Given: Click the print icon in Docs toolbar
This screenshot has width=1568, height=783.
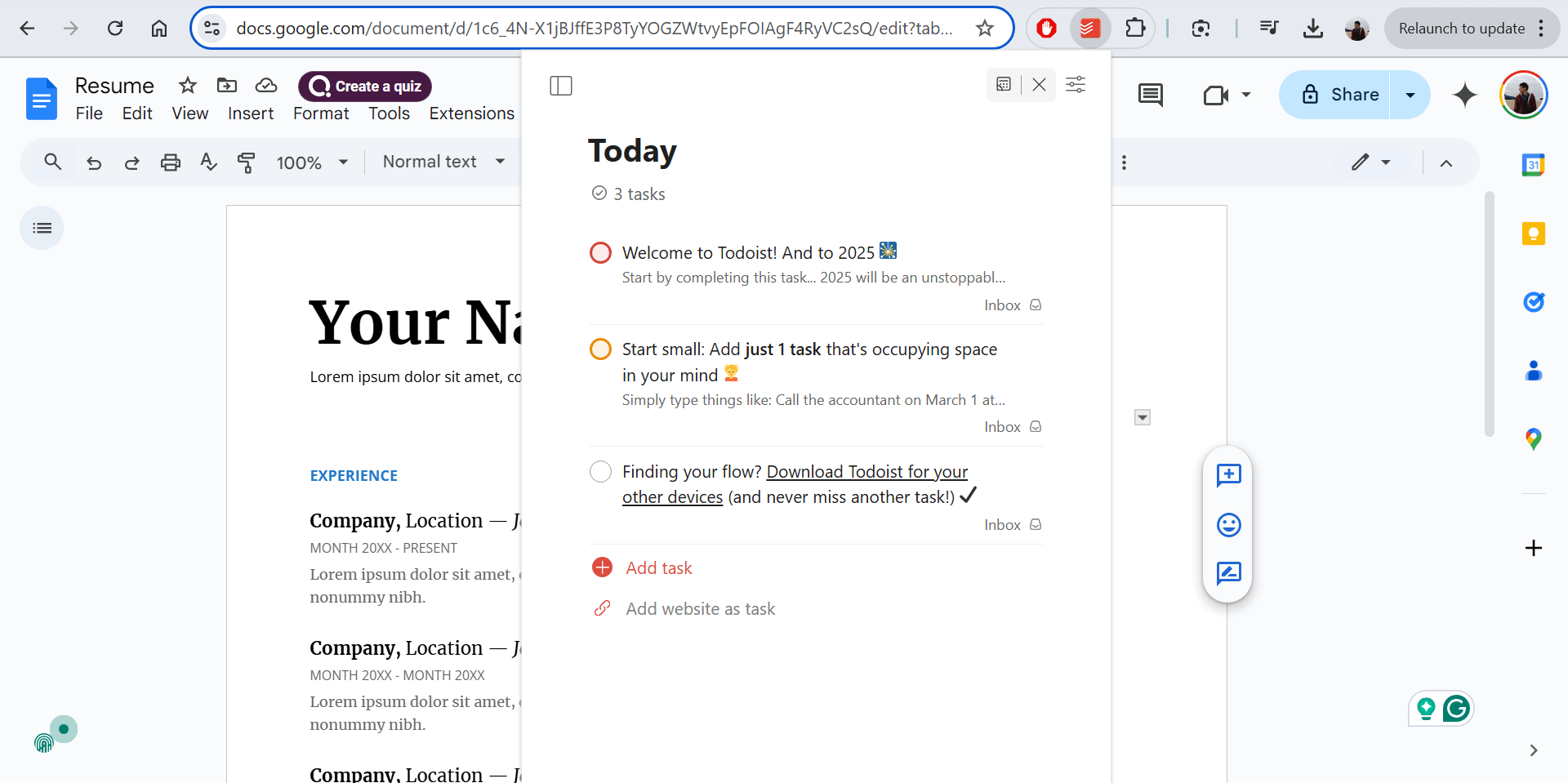Looking at the screenshot, I should pyautogui.click(x=170, y=162).
